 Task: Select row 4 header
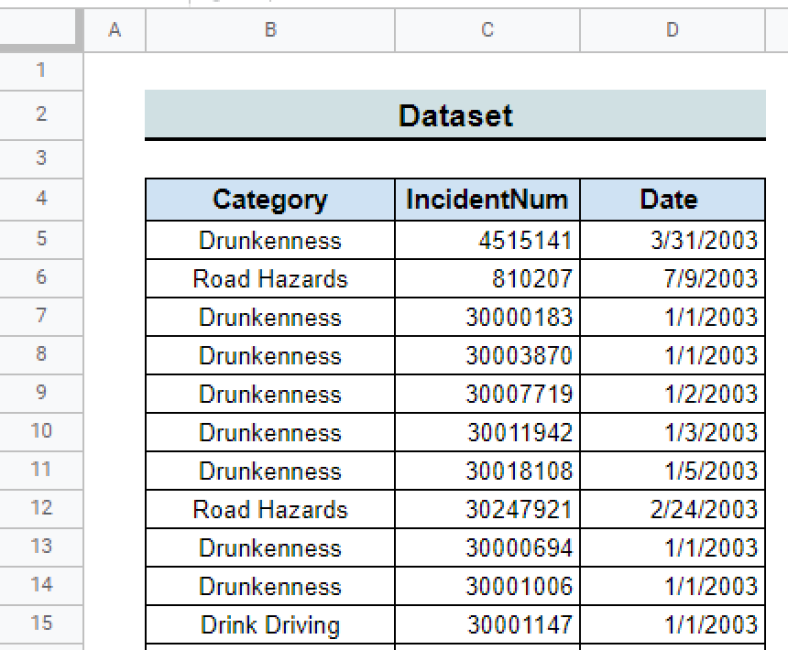(41, 199)
